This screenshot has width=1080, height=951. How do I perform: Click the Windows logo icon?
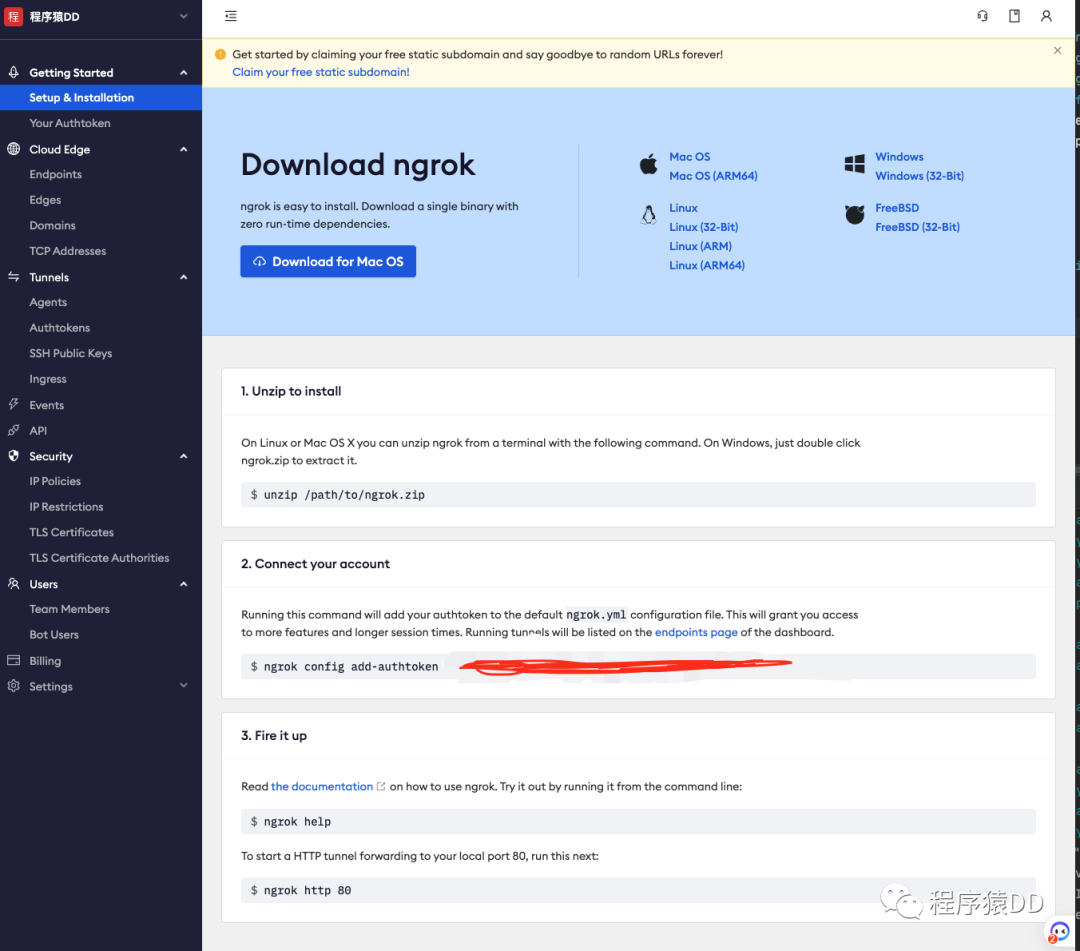tap(854, 164)
